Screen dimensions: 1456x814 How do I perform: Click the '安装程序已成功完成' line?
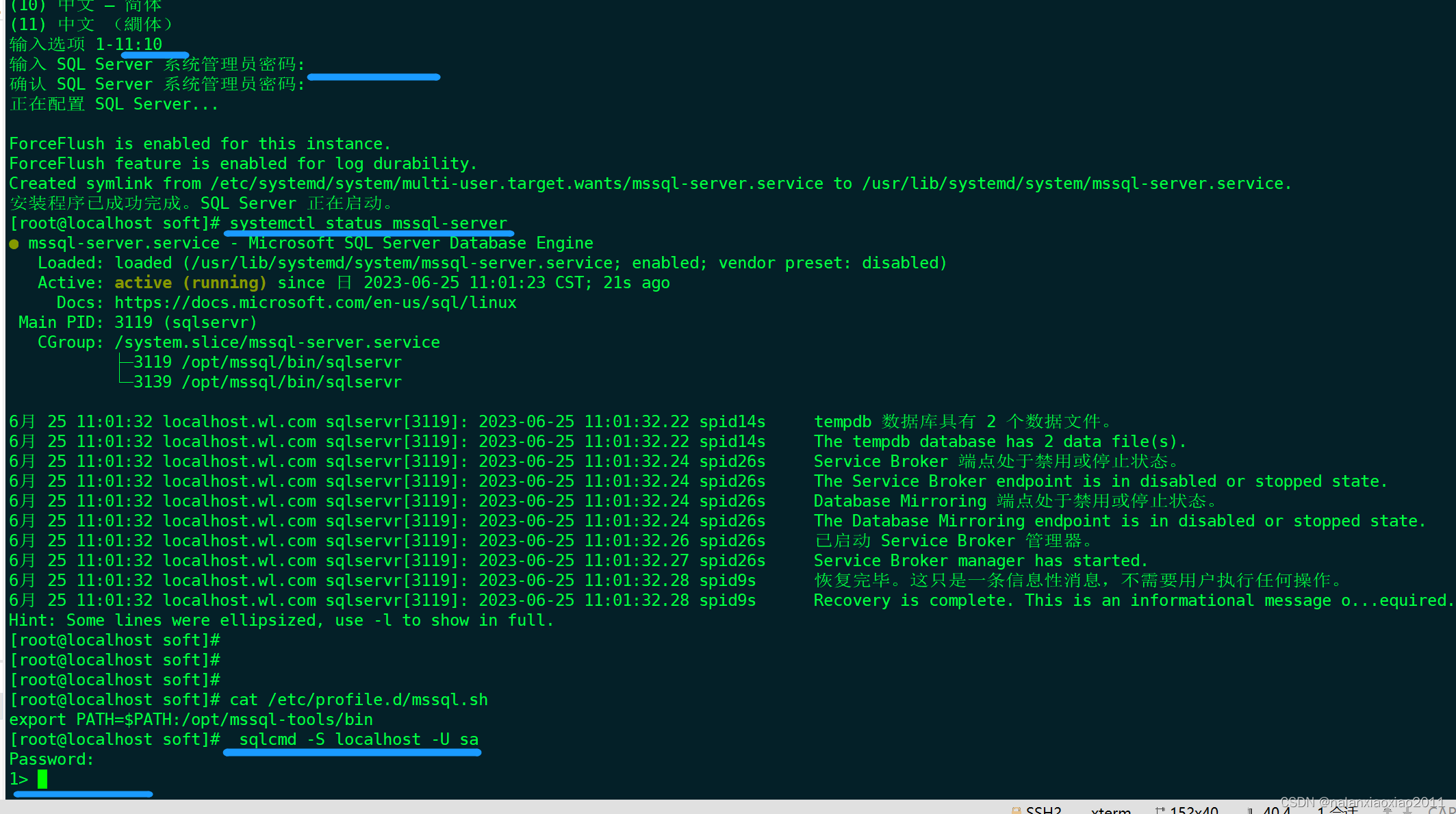(202, 203)
